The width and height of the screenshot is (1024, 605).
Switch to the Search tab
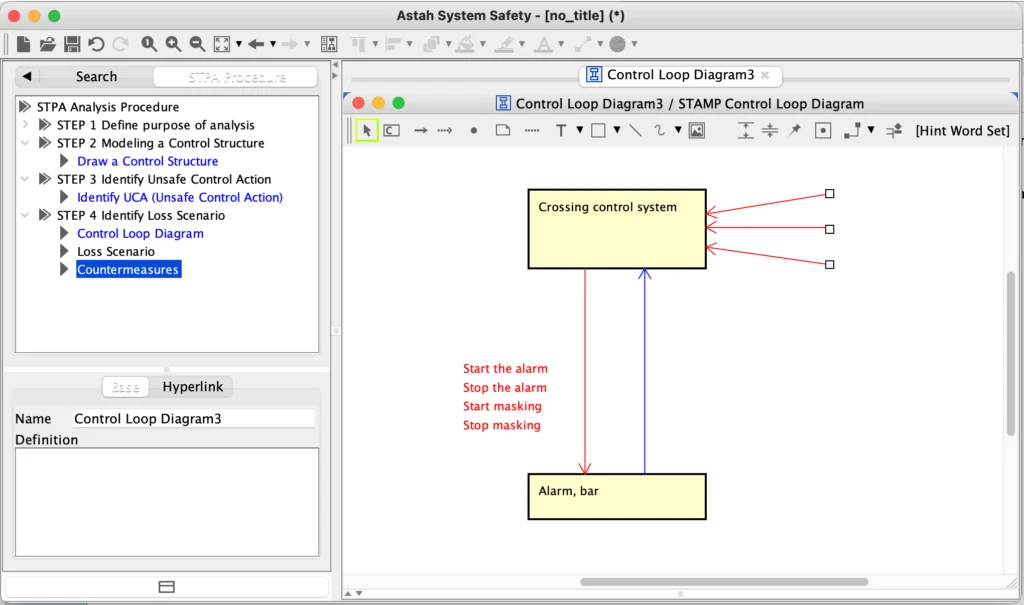pyautogui.click(x=96, y=76)
